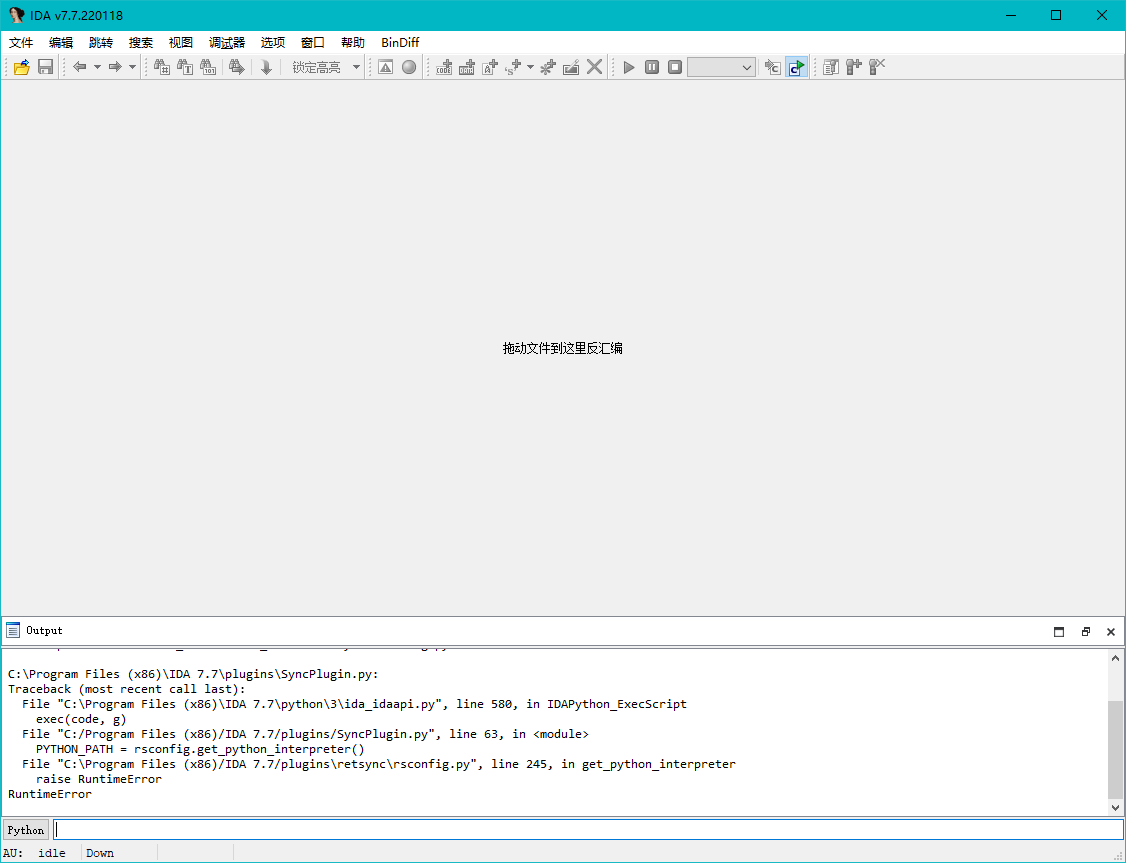Screen dimensions: 1126x863
Task: Jump forward with the right arrow
Action: point(115,67)
